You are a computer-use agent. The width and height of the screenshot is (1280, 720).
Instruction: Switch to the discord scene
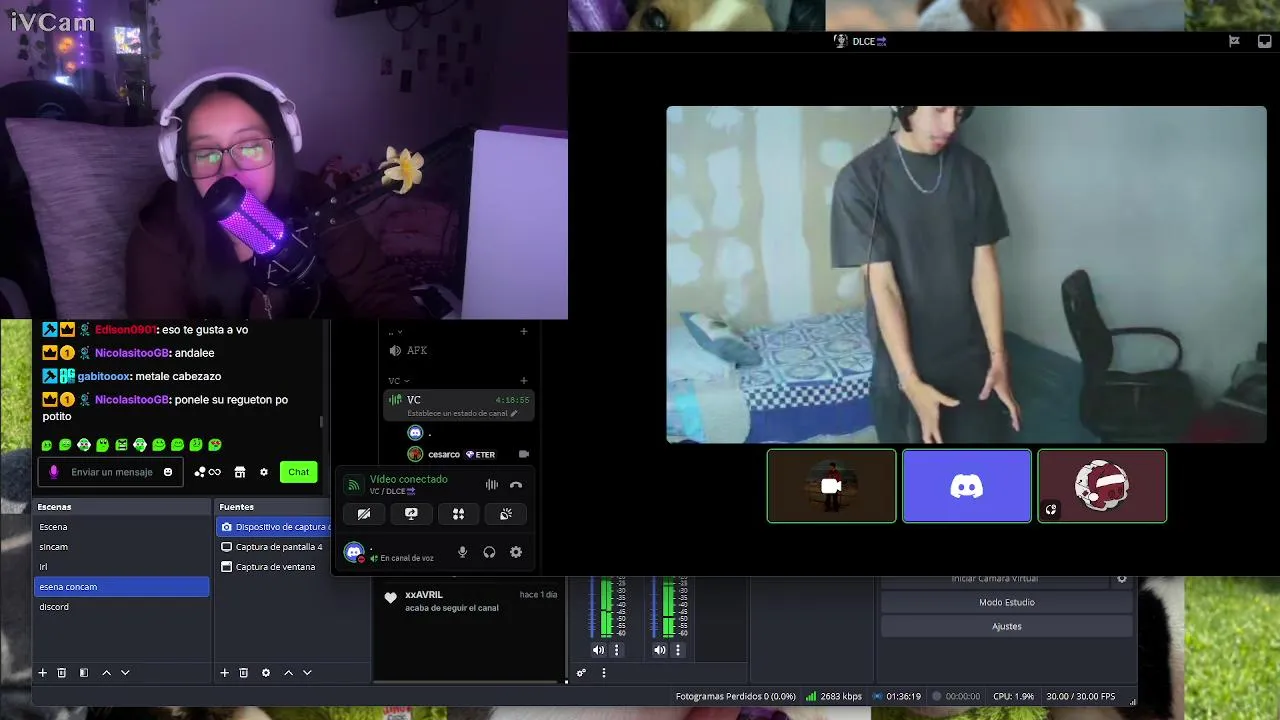click(122, 607)
